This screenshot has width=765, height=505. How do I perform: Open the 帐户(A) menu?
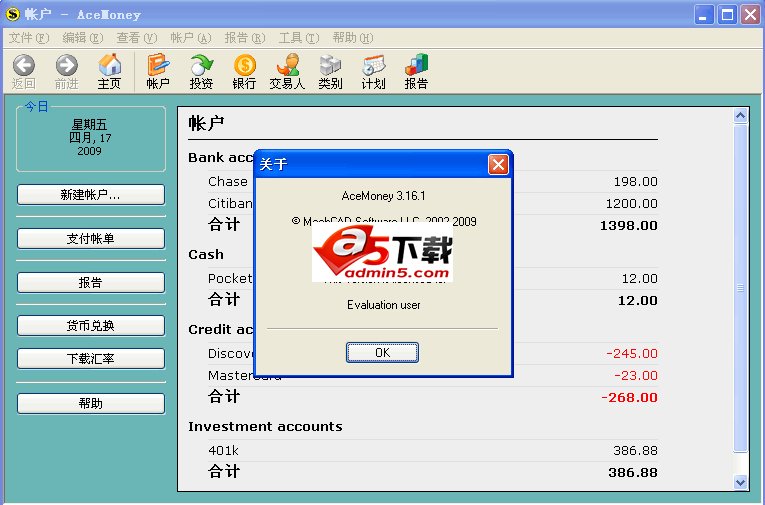pyautogui.click(x=190, y=38)
